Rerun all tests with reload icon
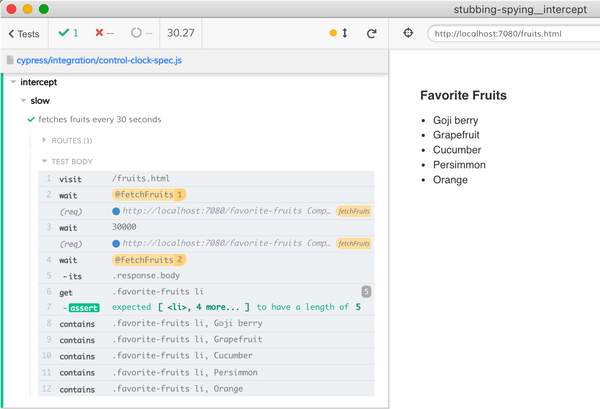 click(x=371, y=33)
